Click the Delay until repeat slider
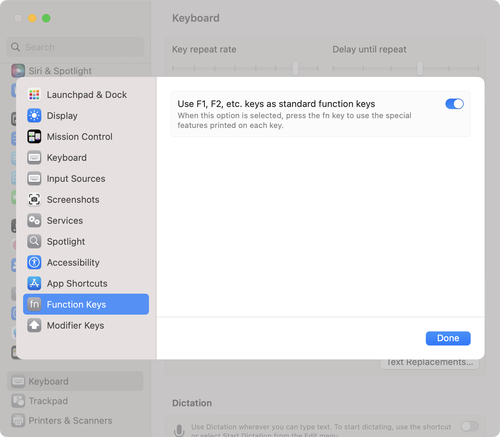The width and height of the screenshot is (500, 437). pos(406,68)
